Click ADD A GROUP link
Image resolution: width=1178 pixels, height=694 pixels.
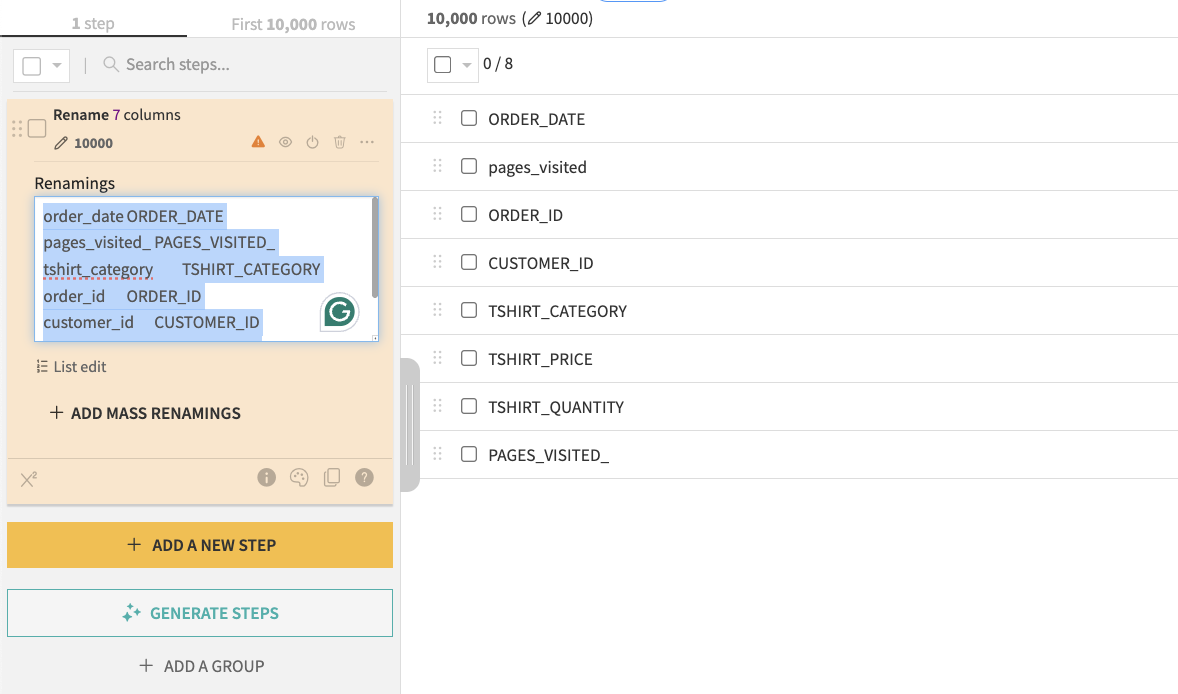tap(201, 666)
